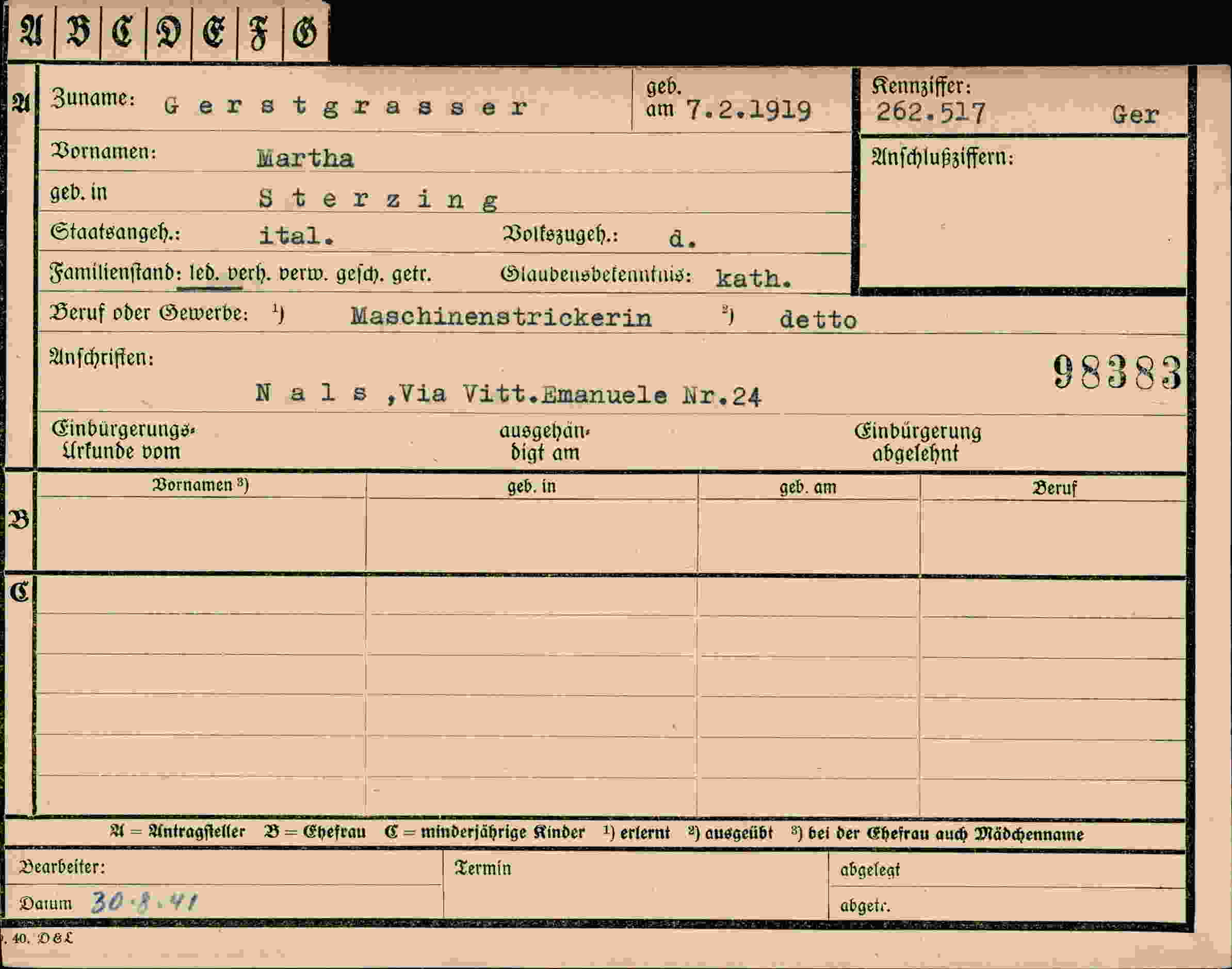The width and height of the screenshot is (1232, 969).
Task: Click the section letter A on left margin
Action: (21, 103)
